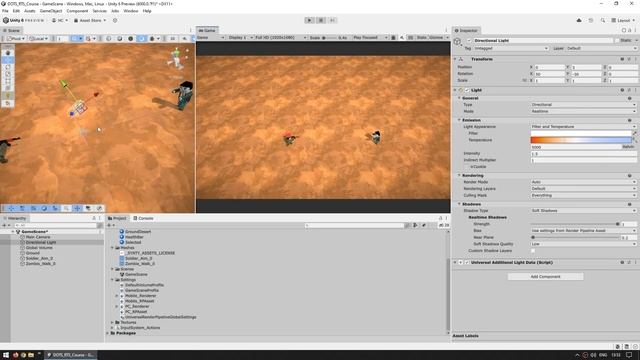The width and height of the screenshot is (640, 360).
Task: Open the Layout dropdown button
Action: pos(623,20)
